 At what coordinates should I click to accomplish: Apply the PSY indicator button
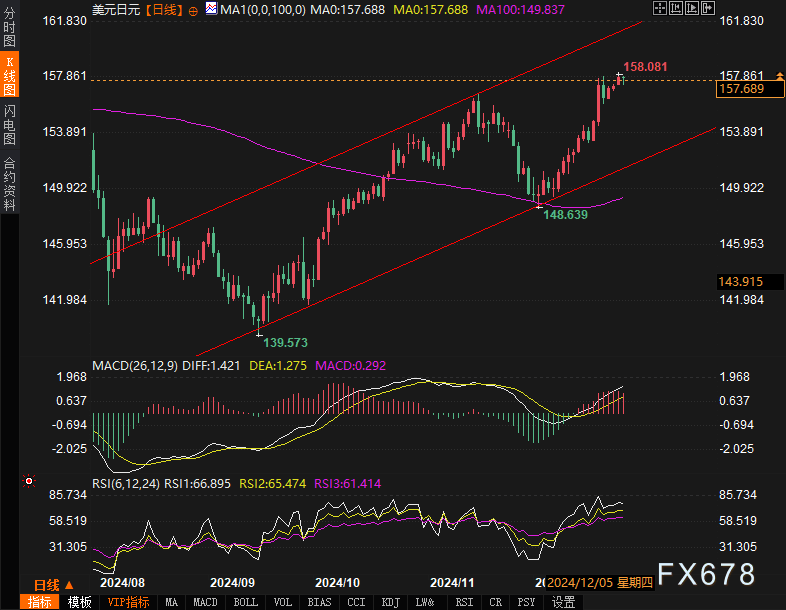click(526, 602)
